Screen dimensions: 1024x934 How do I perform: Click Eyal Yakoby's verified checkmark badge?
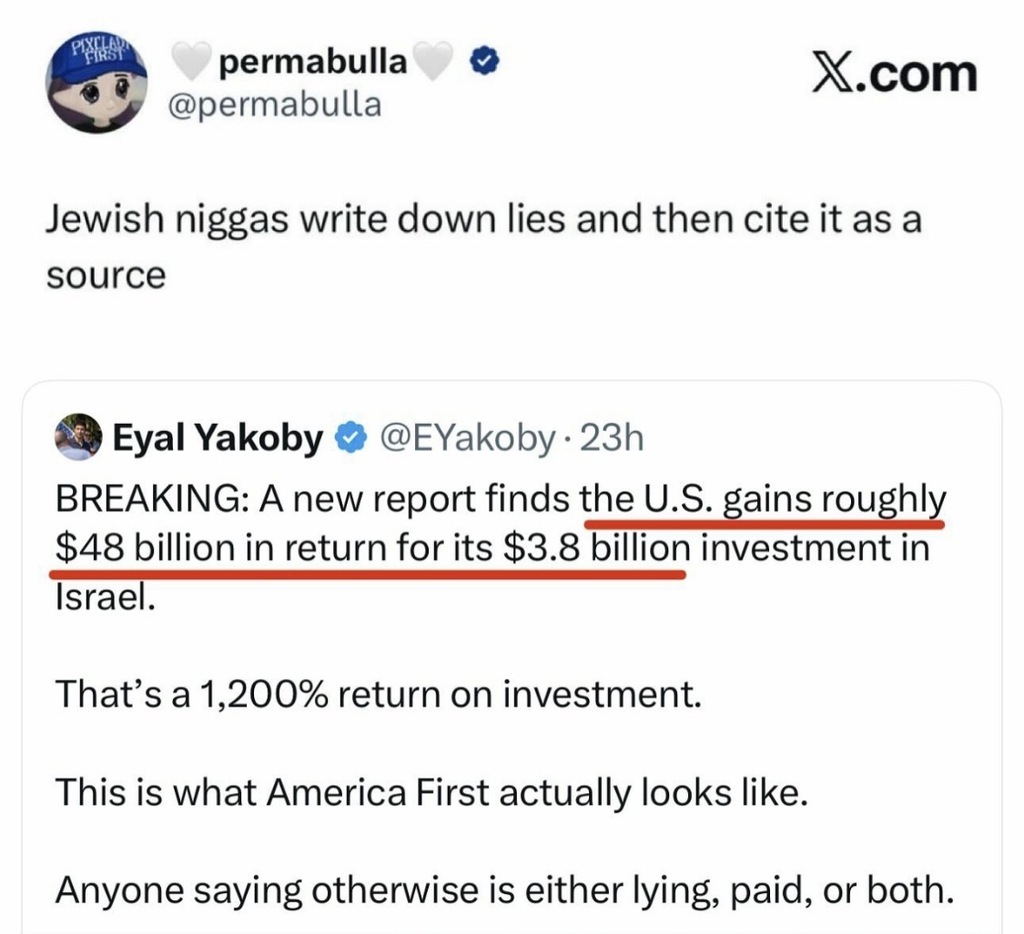tap(349, 438)
